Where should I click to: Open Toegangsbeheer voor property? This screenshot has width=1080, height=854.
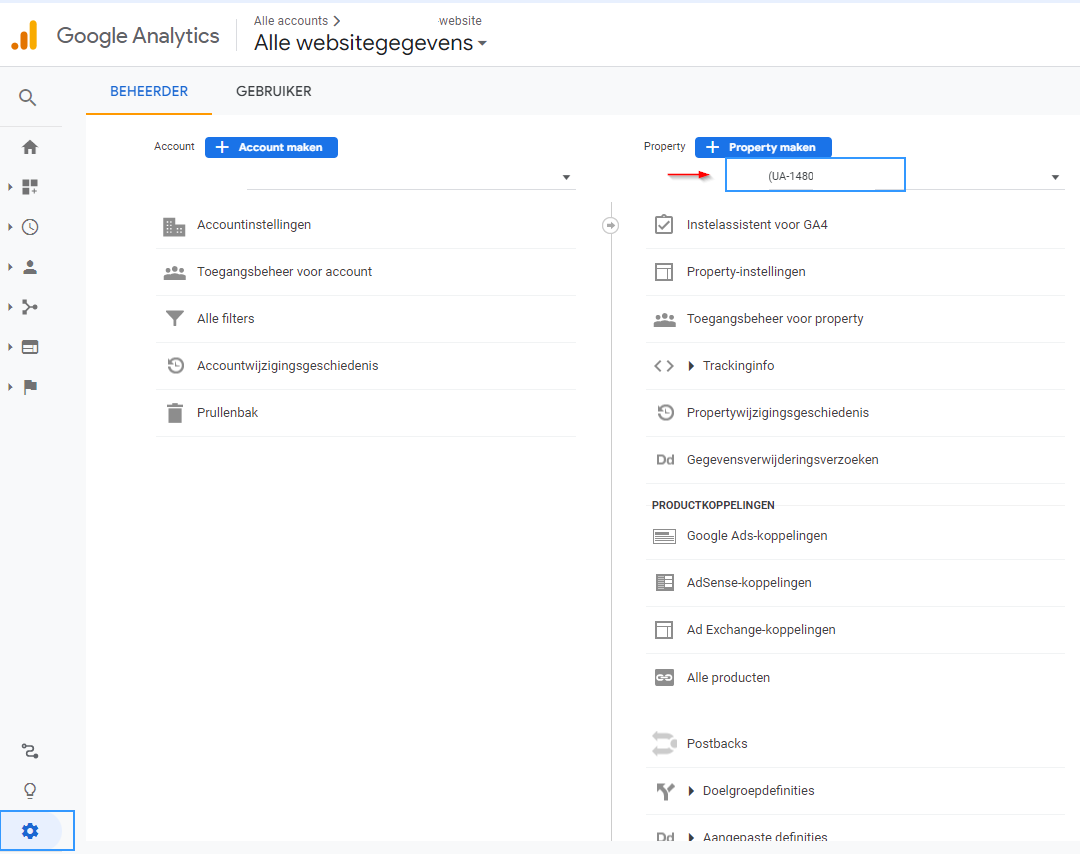coord(855,319)
